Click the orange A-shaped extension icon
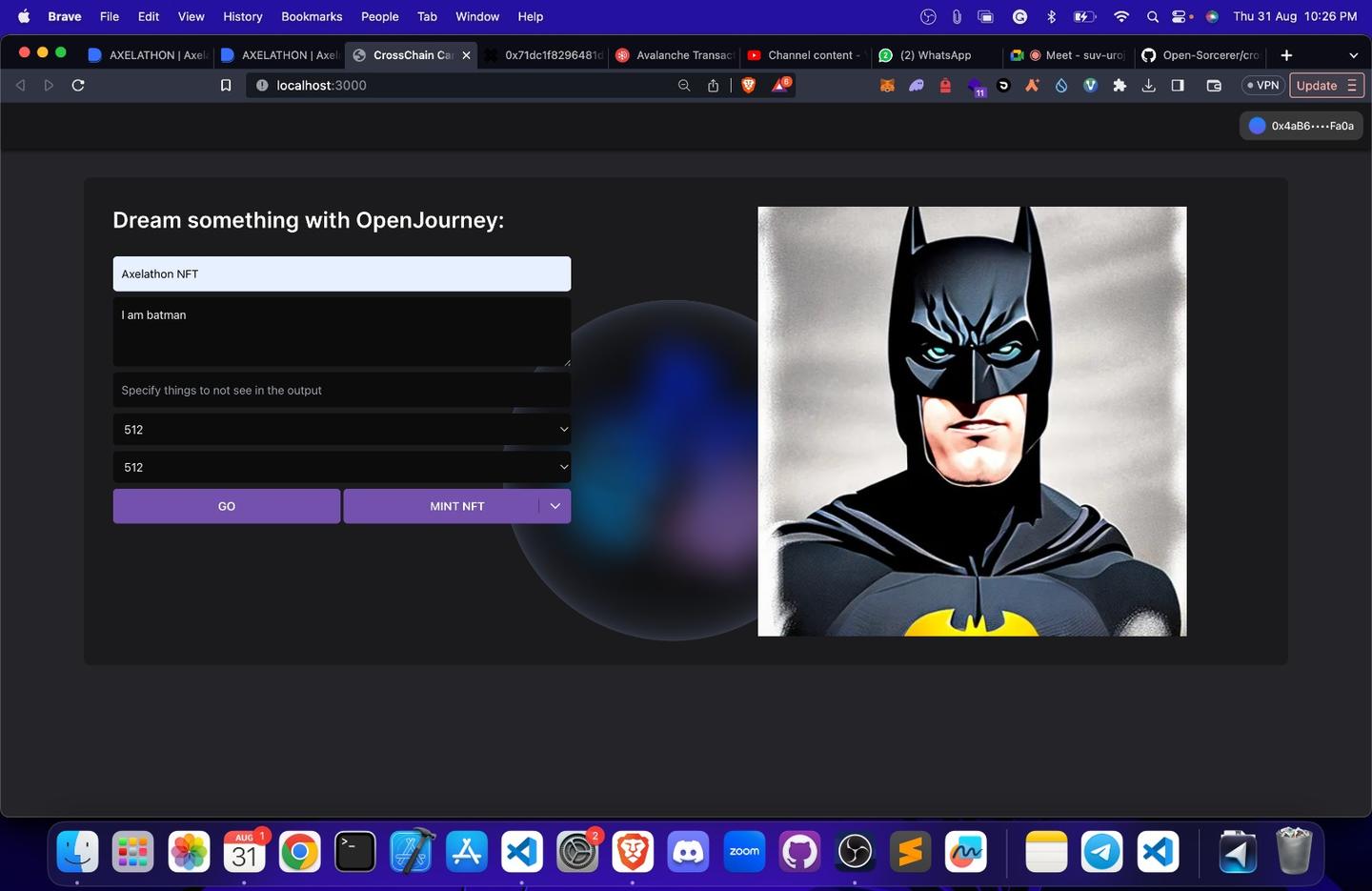This screenshot has width=1372, height=891. [1032, 86]
